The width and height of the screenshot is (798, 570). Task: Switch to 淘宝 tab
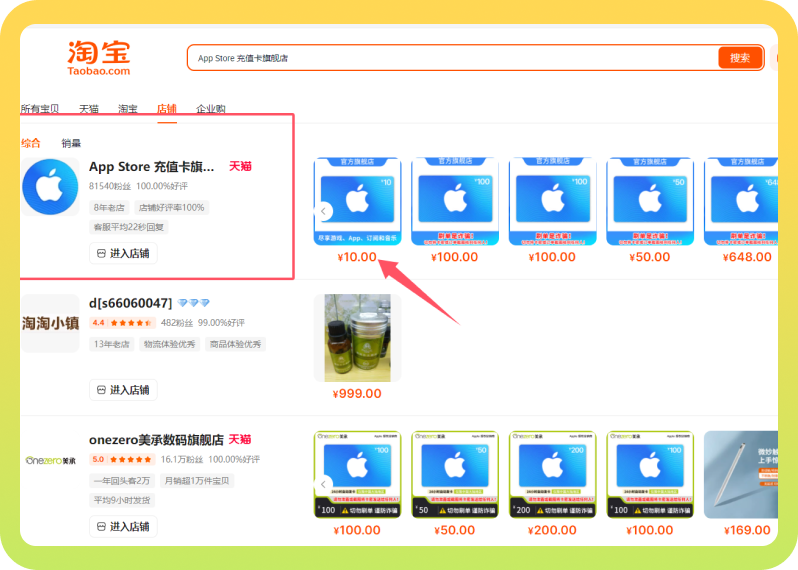(128, 108)
